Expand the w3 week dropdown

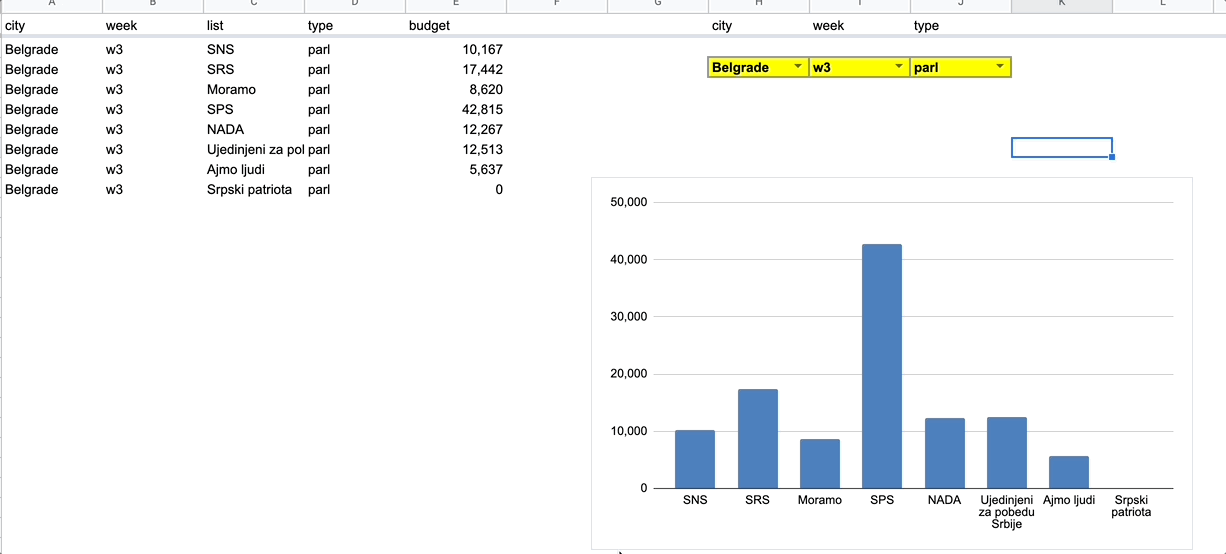898,67
